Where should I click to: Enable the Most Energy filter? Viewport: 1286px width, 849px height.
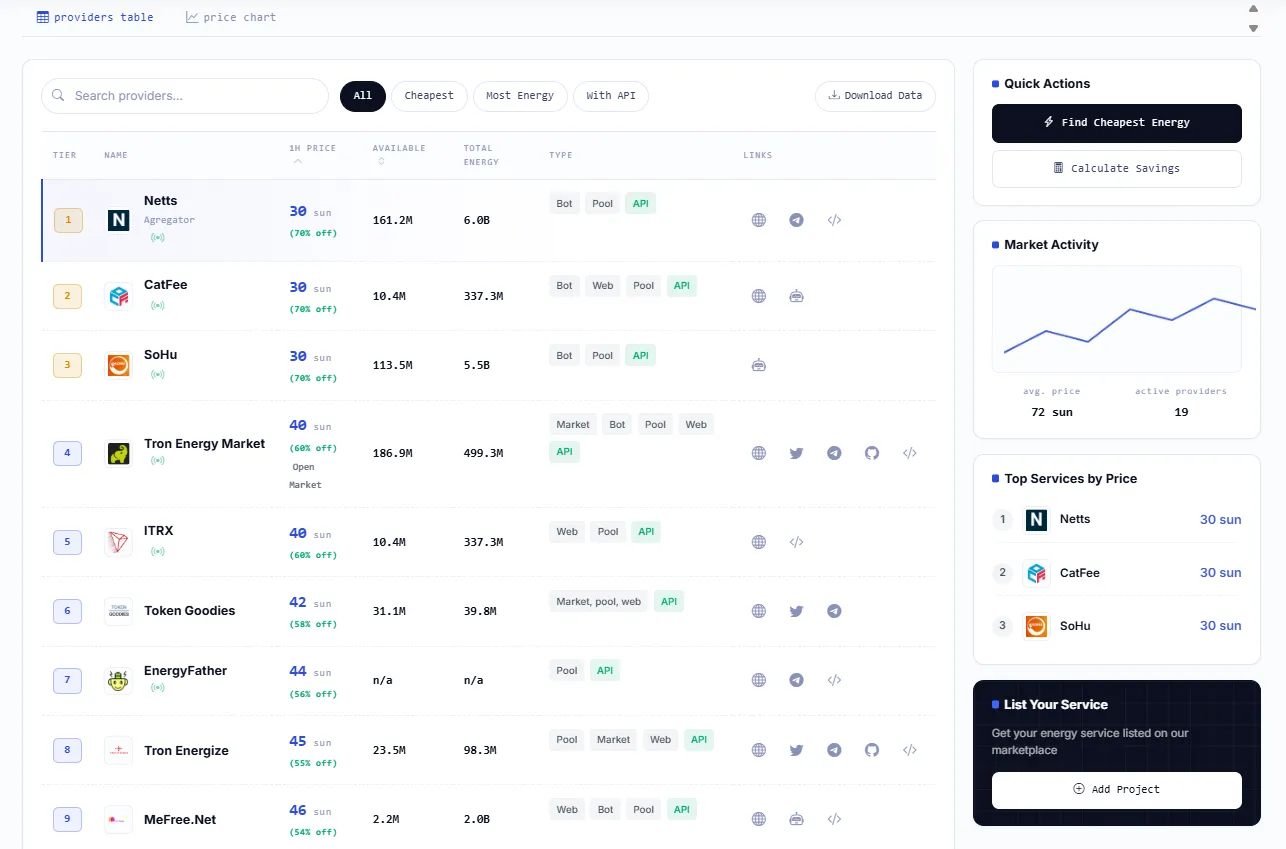[x=520, y=96]
